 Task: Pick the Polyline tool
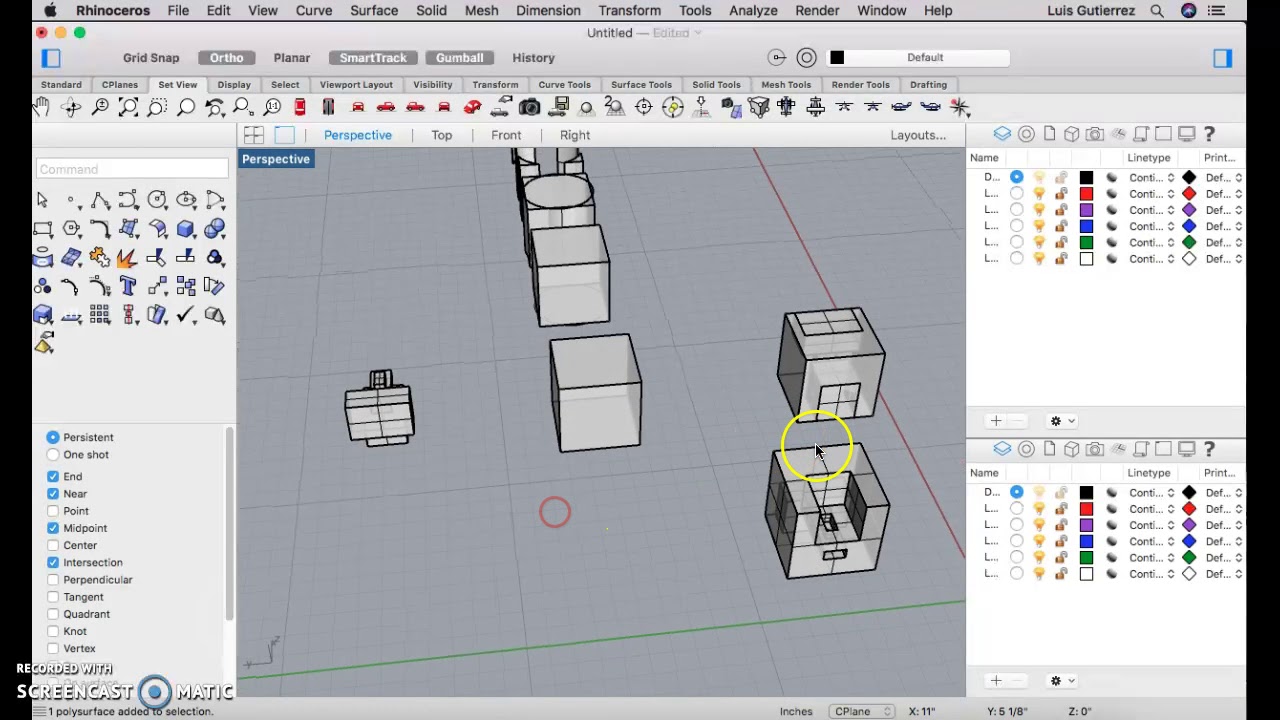click(x=100, y=200)
